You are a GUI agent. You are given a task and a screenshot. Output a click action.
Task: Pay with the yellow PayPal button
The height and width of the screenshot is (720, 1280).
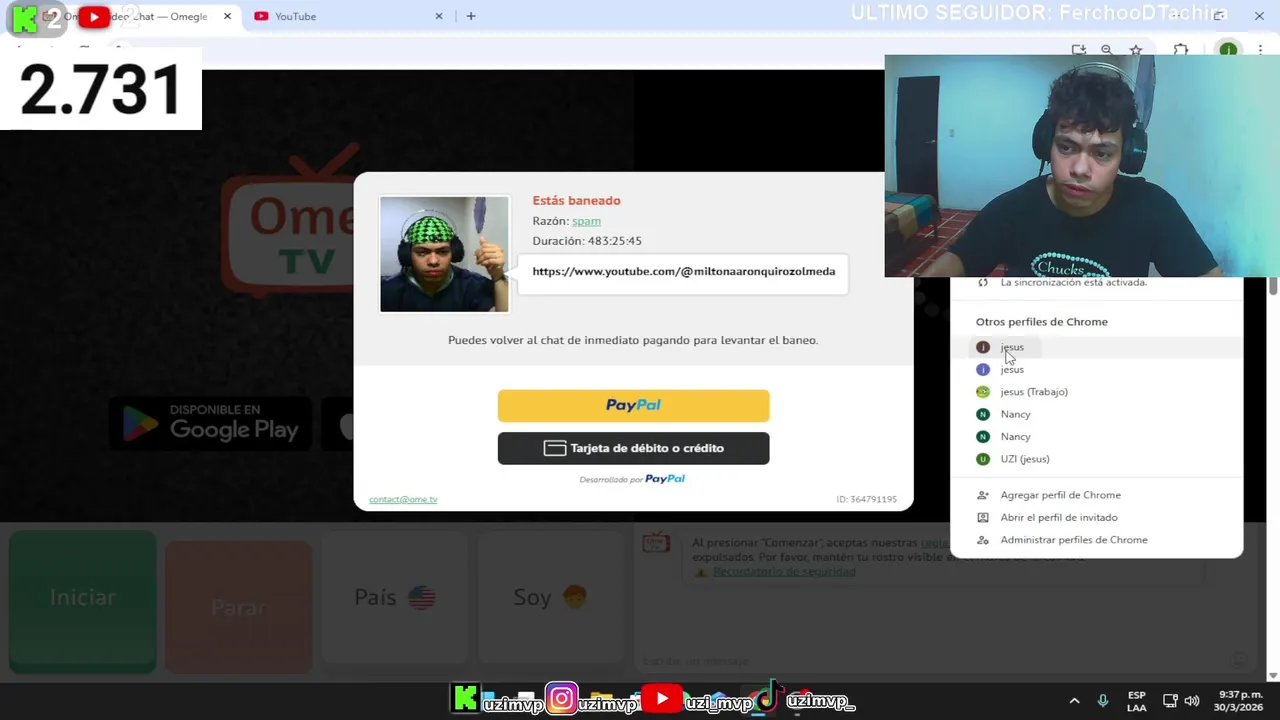(634, 405)
